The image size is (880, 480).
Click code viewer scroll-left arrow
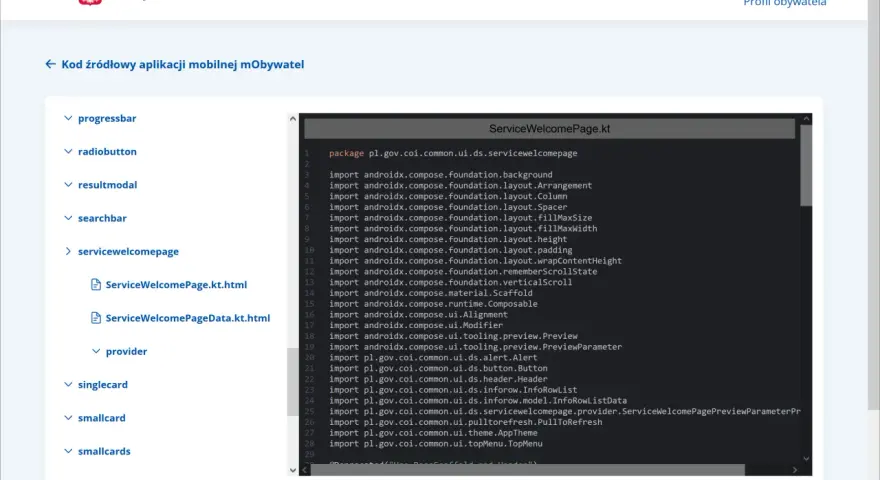(305, 470)
